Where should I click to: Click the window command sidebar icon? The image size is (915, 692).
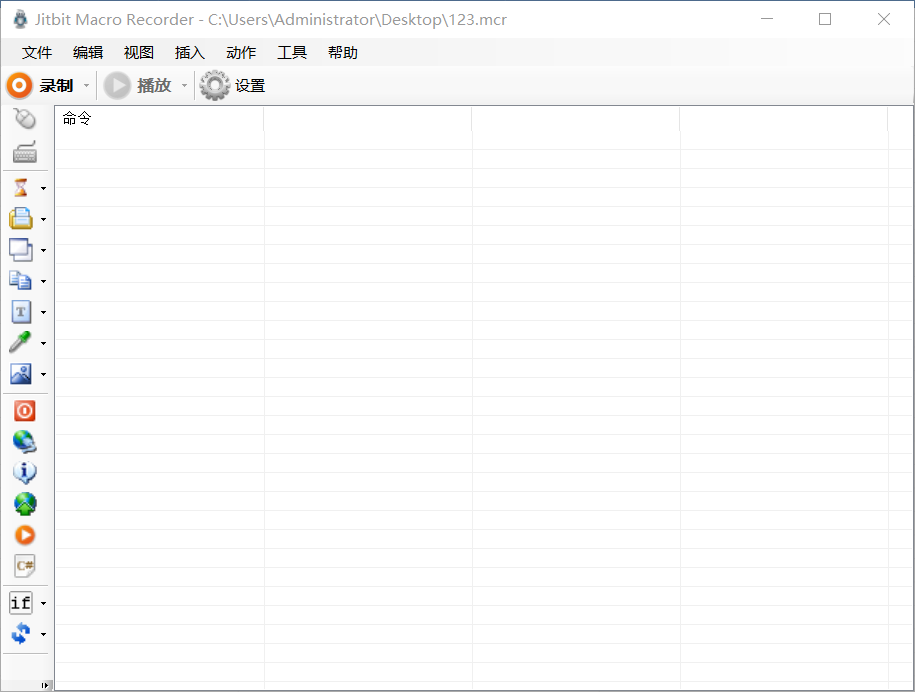pos(21,250)
